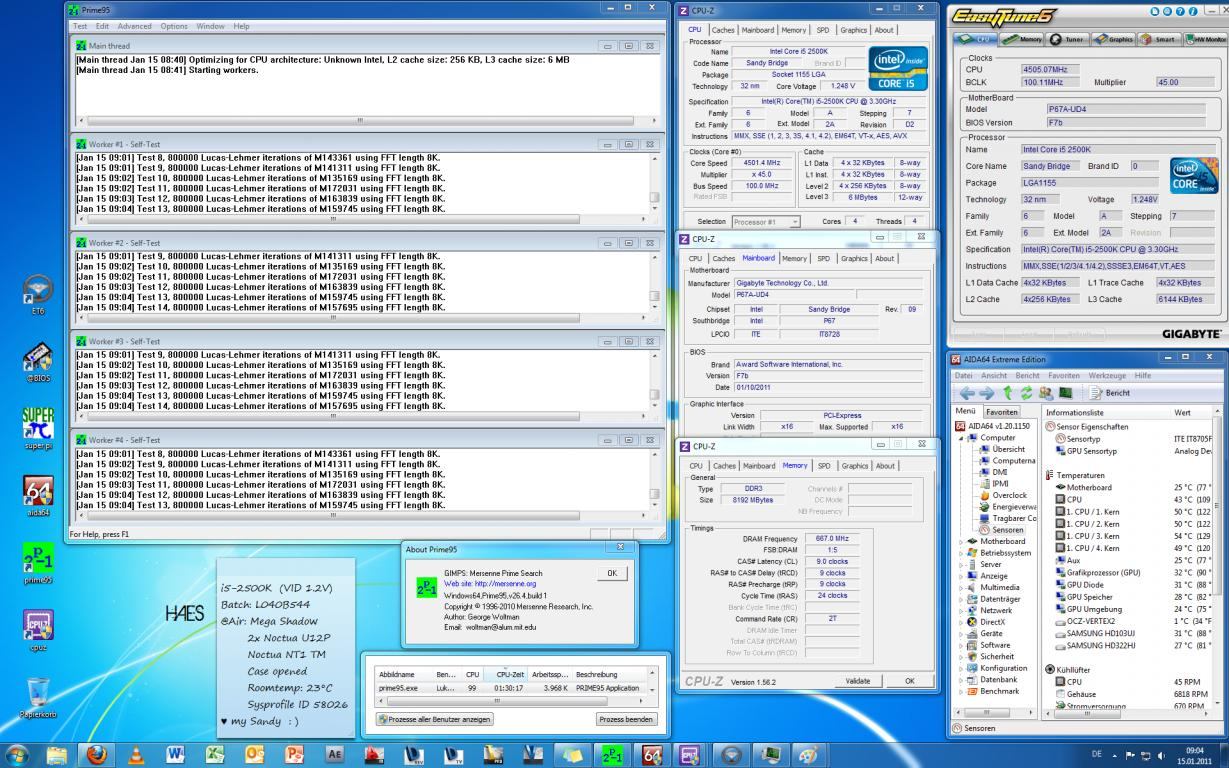1229x768 pixels.
Task: Open @BIOS desktop shortcut
Action: (38, 360)
